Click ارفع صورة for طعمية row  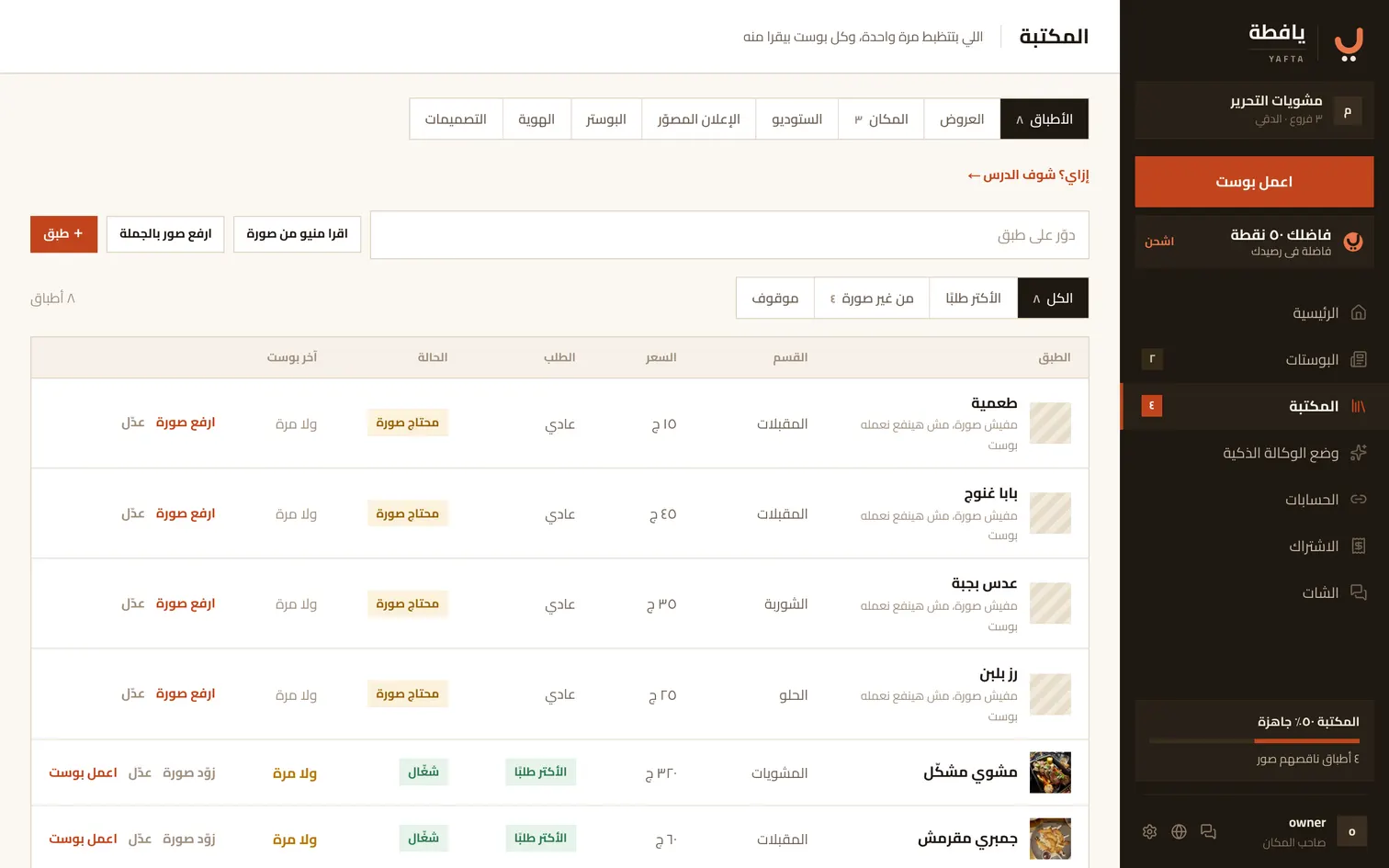185,423
